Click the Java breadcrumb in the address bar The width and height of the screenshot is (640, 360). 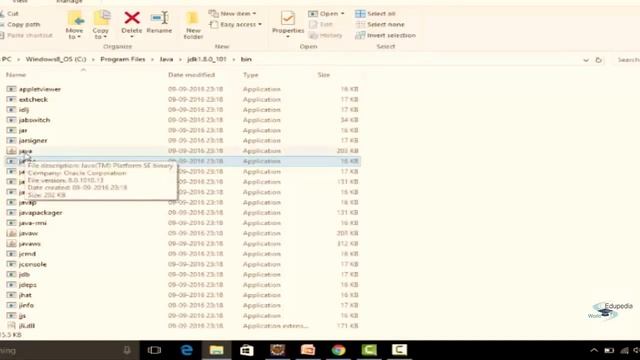click(166, 59)
